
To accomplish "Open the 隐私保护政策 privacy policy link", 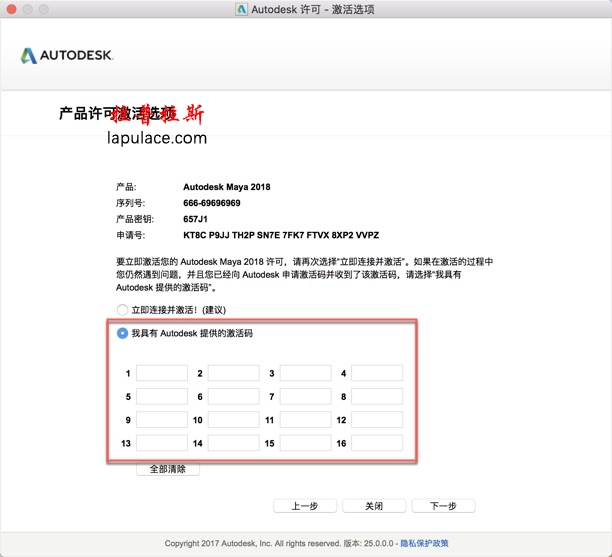I will tap(424, 543).
